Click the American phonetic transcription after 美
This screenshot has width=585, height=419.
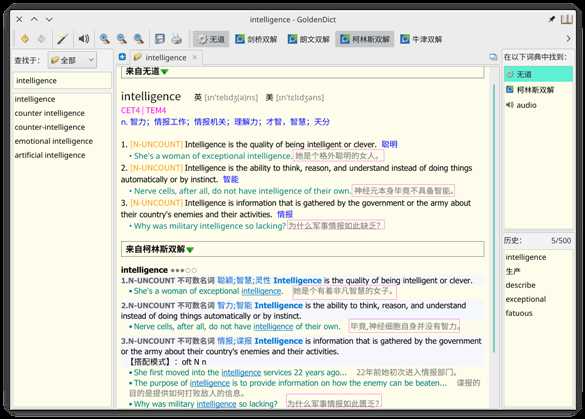tap(300, 98)
